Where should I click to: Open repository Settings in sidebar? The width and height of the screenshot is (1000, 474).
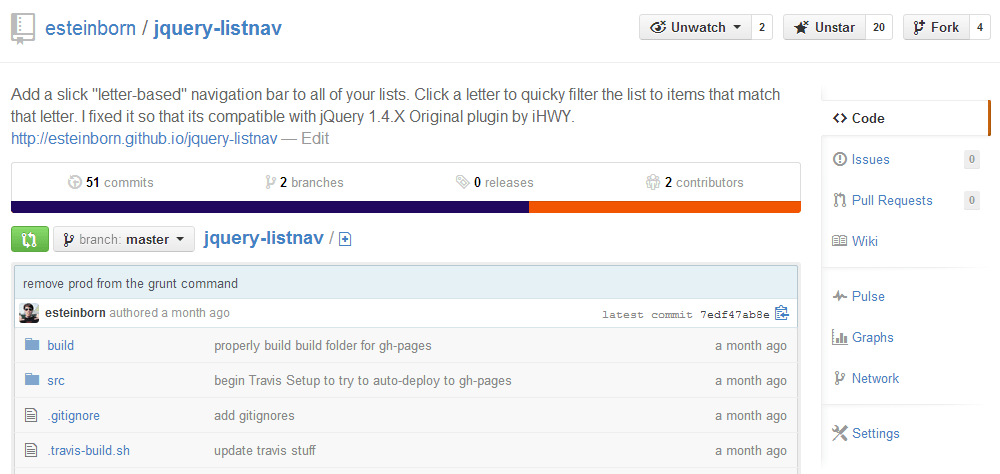875,433
